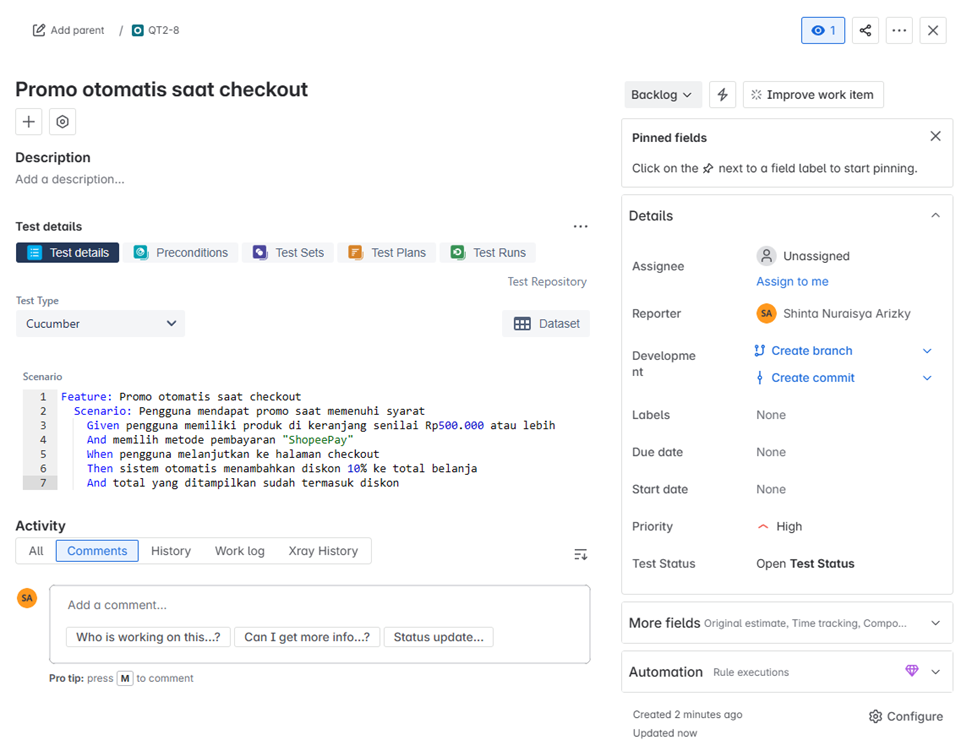The width and height of the screenshot is (972, 751).
Task: Click the plus icon under the title
Action: [x=29, y=122]
